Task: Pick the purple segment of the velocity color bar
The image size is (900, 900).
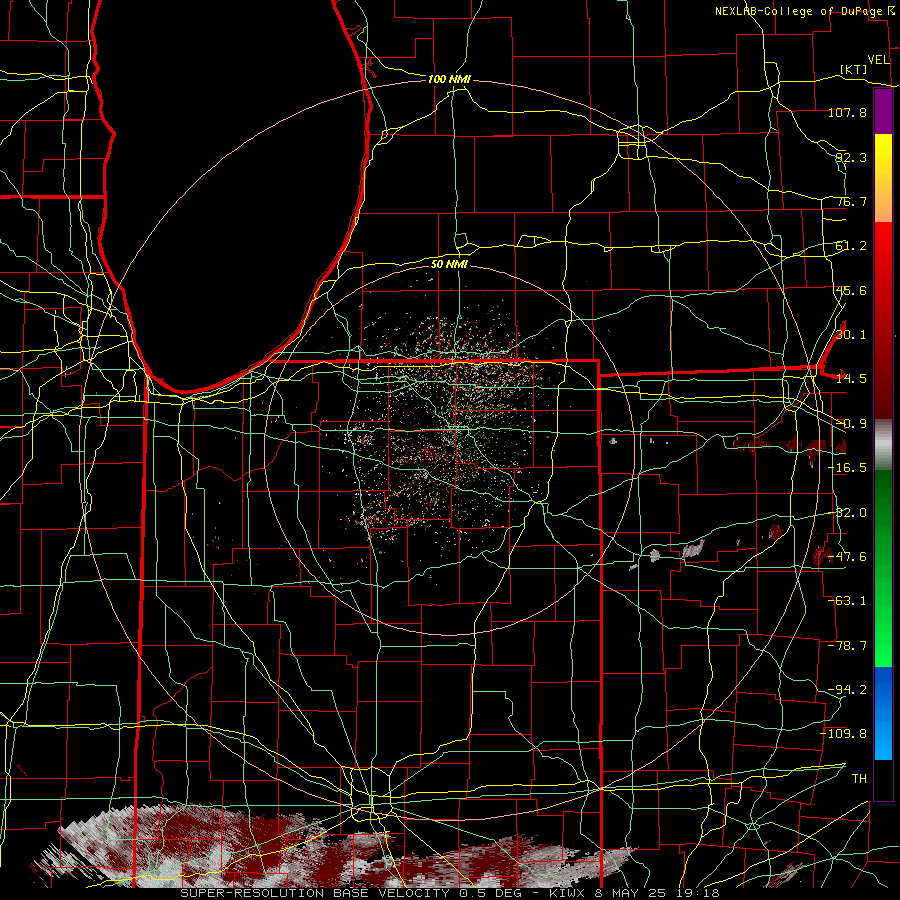Action: 883,112
